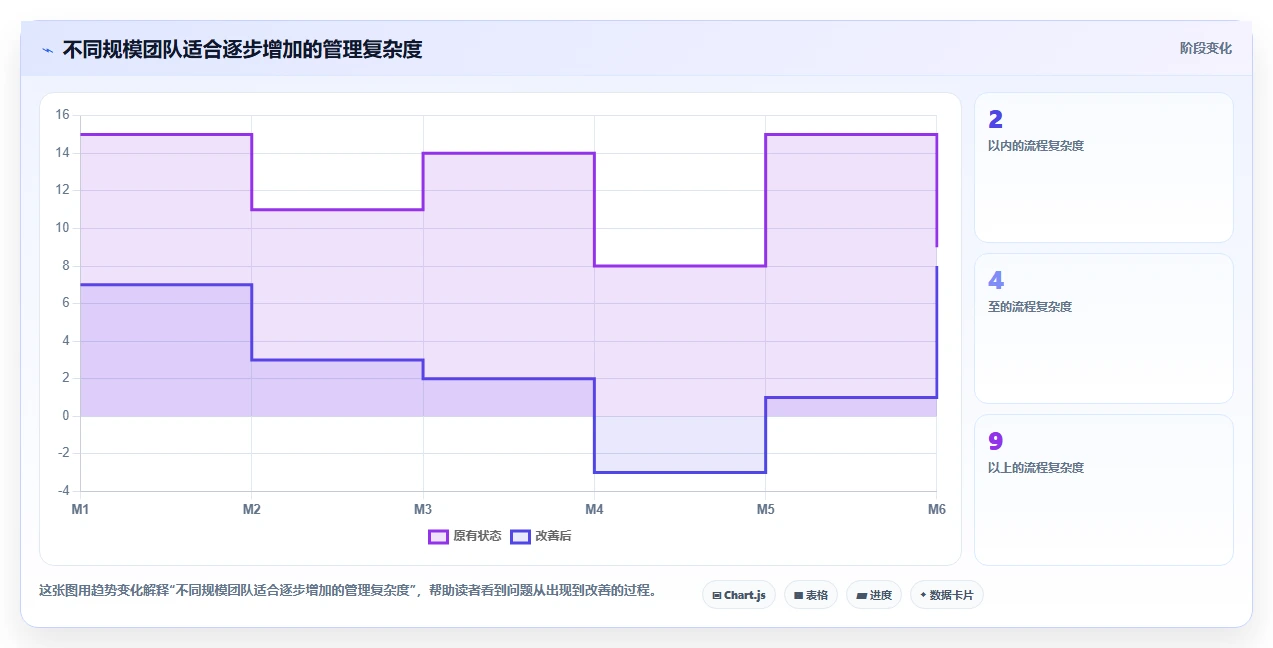The width and height of the screenshot is (1273, 648).
Task: Click the large number 2 in card
Action: click(x=995, y=119)
